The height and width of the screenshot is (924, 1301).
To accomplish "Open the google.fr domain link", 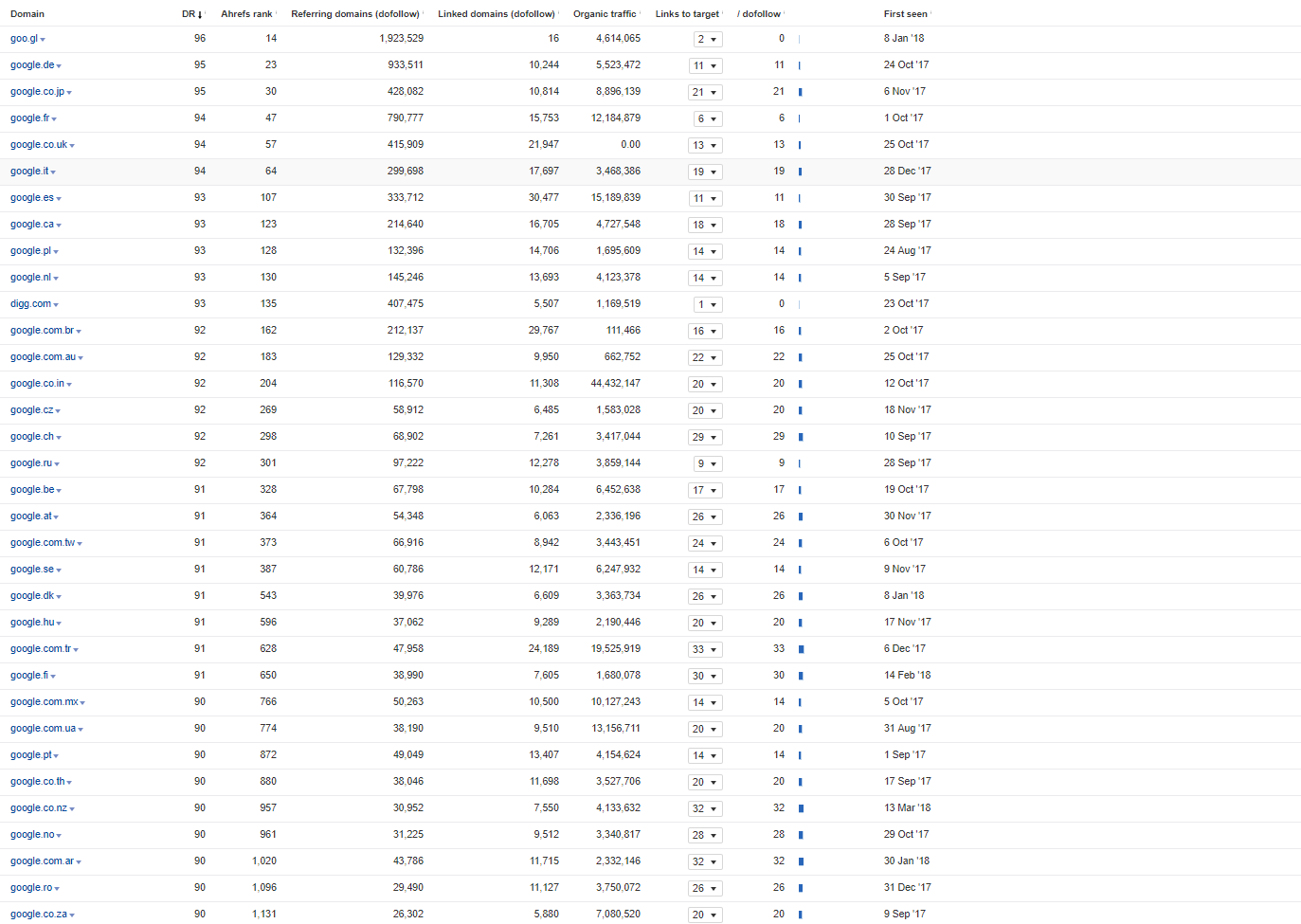I will pyautogui.click(x=30, y=118).
